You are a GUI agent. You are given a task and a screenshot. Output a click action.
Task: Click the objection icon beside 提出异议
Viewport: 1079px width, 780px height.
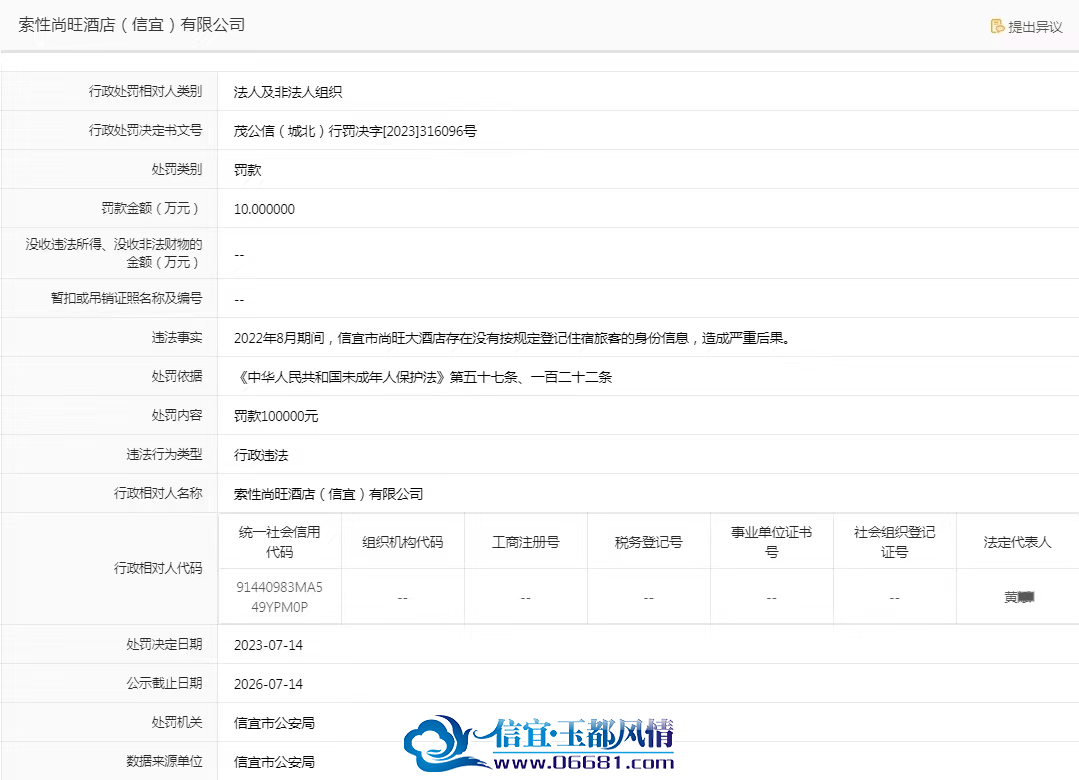coord(997,26)
